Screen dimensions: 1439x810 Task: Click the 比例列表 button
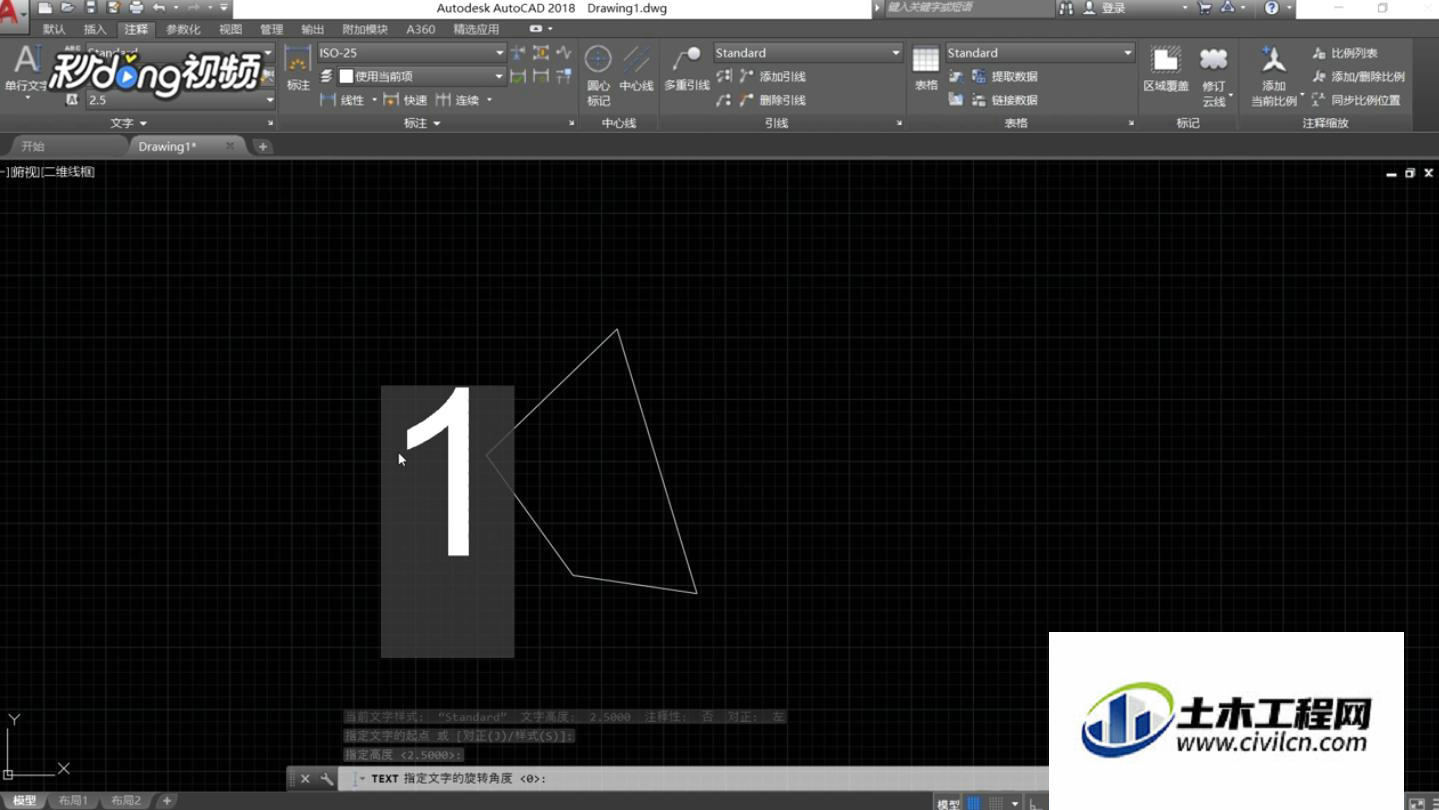click(1345, 53)
